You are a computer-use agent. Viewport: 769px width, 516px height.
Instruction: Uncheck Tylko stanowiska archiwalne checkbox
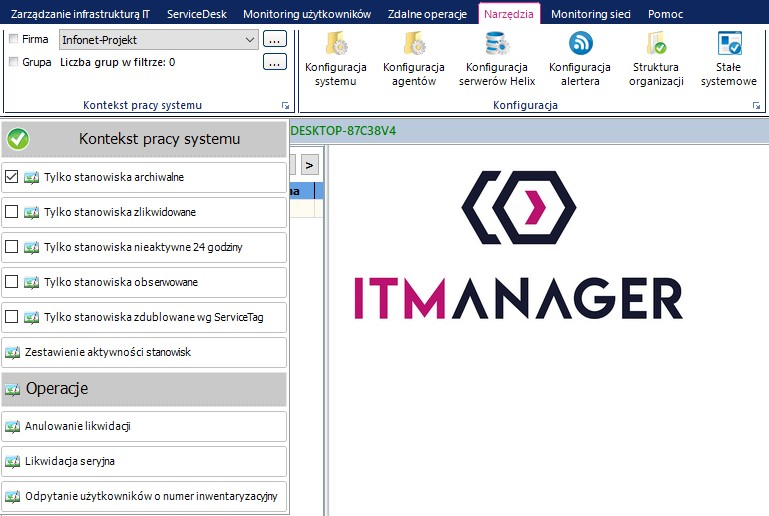[11, 177]
